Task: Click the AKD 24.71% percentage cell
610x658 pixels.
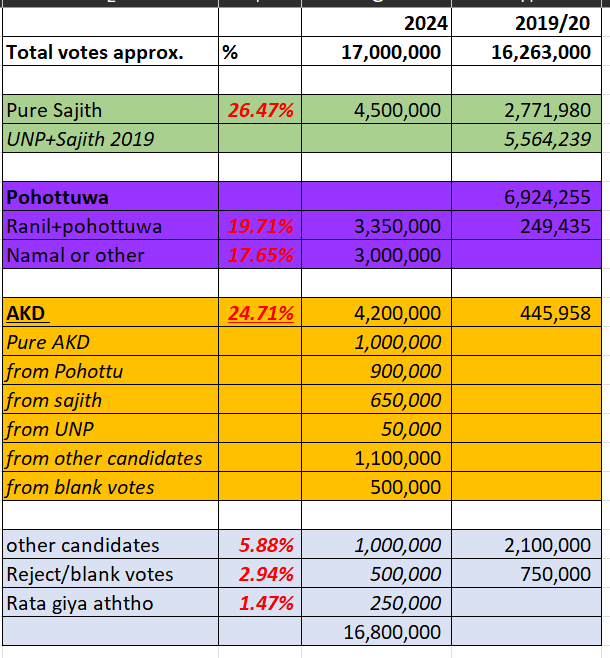Action: [x=260, y=313]
